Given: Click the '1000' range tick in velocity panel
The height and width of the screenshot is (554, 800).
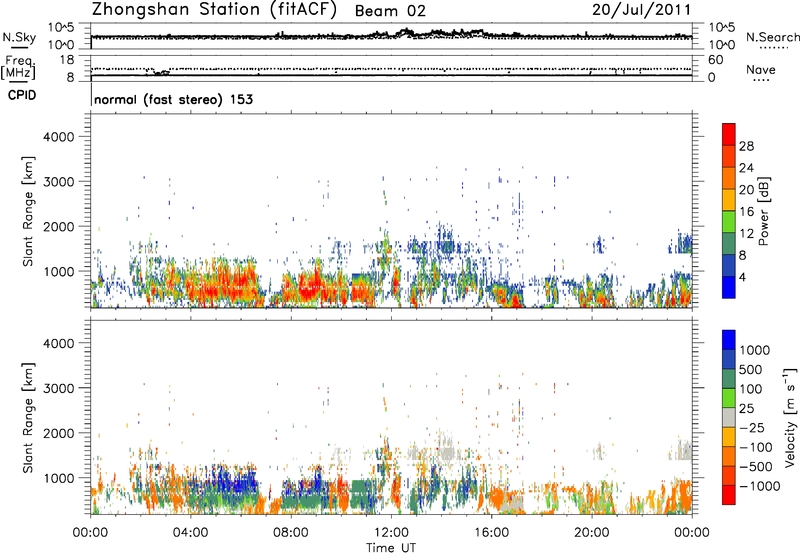Looking at the screenshot, I should [x=58, y=478].
